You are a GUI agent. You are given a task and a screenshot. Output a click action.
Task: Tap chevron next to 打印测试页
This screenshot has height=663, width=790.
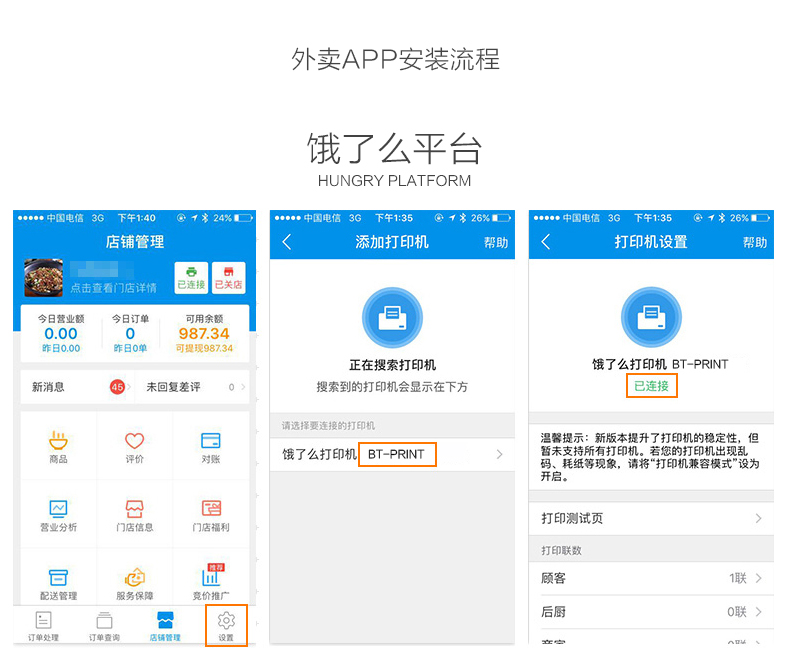(758, 518)
